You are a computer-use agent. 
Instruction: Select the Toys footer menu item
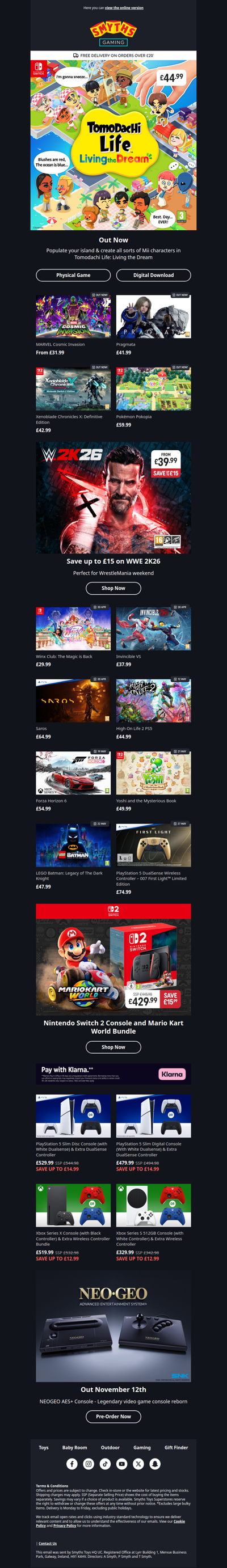point(44,1447)
